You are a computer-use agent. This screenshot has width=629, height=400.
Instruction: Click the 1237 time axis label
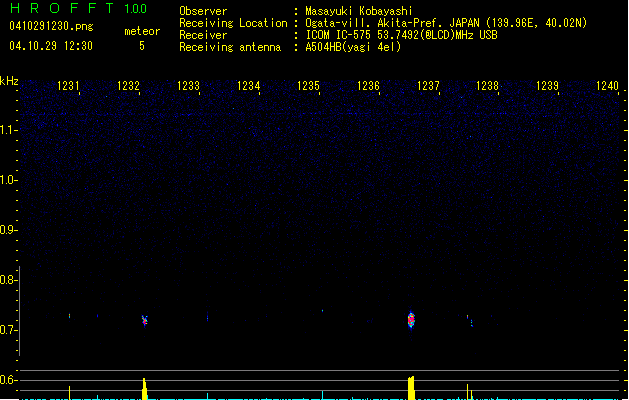pos(428,86)
